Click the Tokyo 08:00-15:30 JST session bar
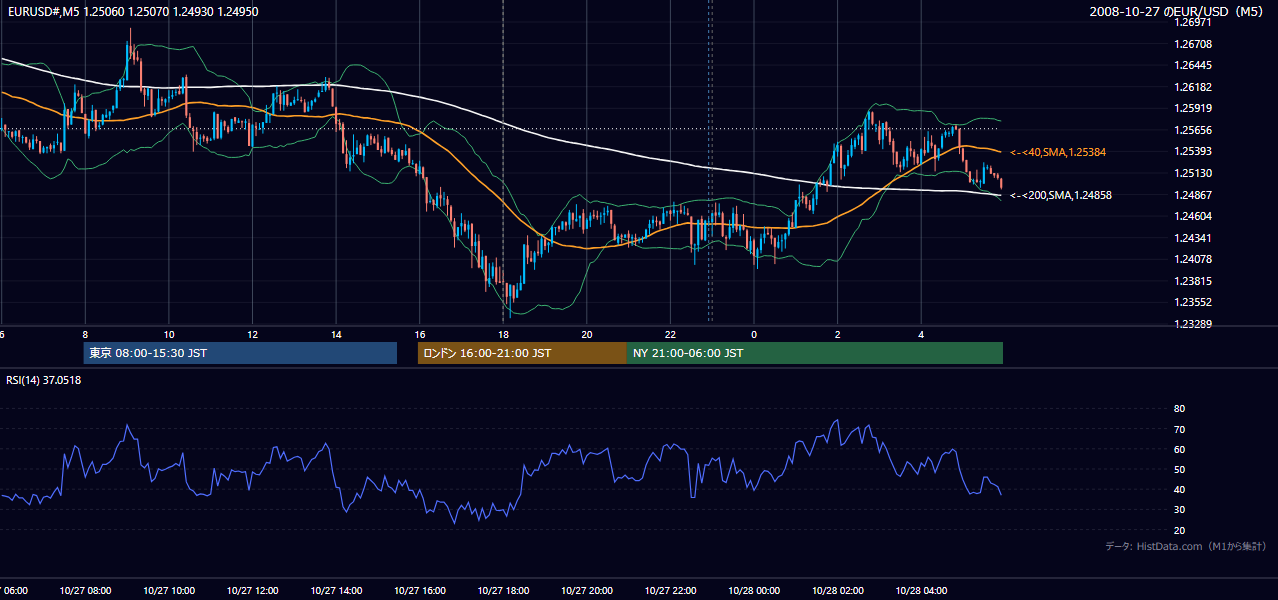This screenshot has height=600, width=1278. pos(240,353)
